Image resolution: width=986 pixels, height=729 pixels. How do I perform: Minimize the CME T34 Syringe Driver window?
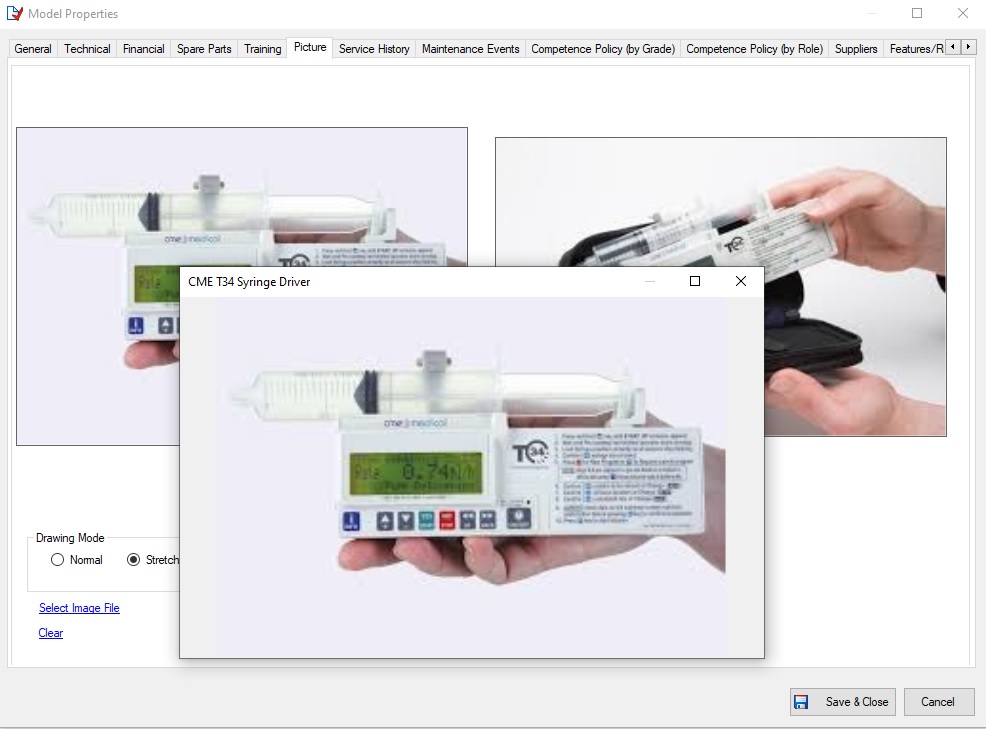[650, 281]
